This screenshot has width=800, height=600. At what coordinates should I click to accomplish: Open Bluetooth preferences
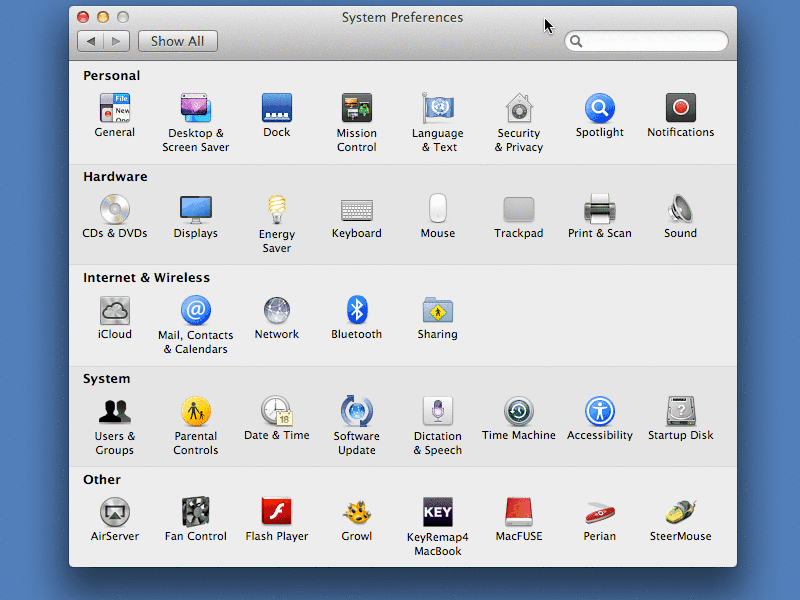(357, 311)
